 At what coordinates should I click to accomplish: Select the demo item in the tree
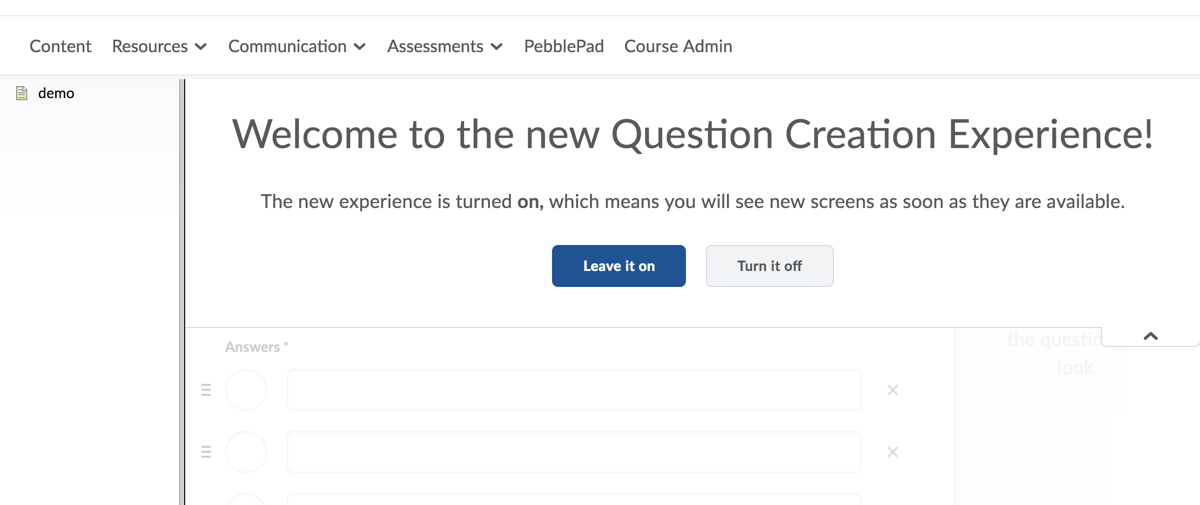tap(56, 93)
